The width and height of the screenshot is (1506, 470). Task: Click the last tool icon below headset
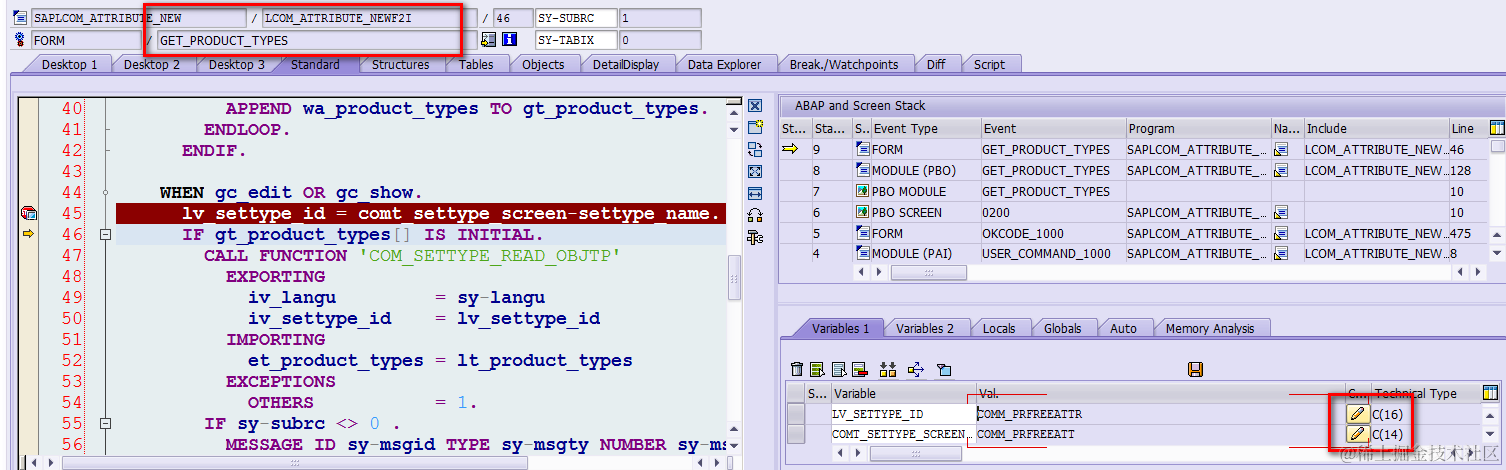[x=755, y=237]
